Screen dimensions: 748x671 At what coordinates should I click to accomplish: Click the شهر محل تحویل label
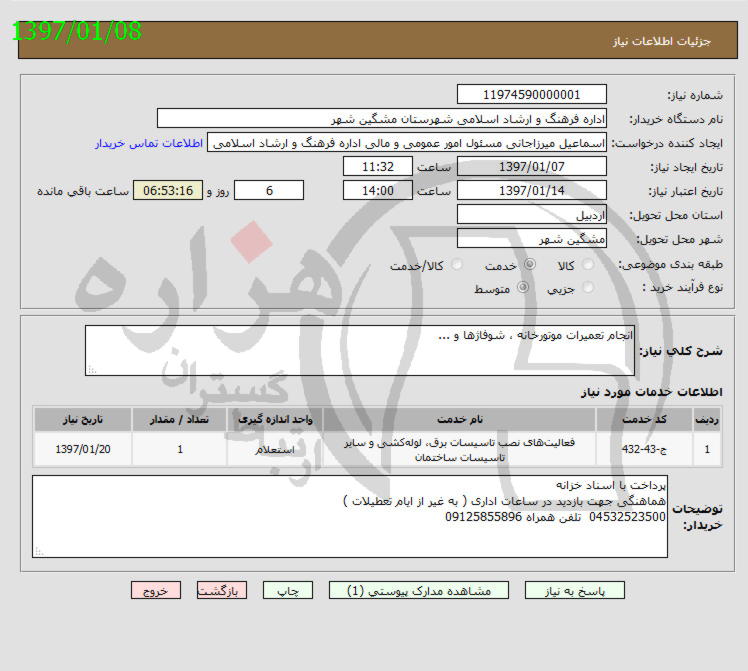click(680, 239)
